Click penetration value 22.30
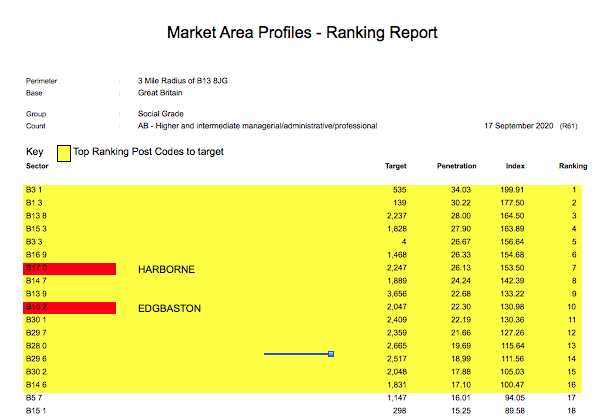 (461, 307)
